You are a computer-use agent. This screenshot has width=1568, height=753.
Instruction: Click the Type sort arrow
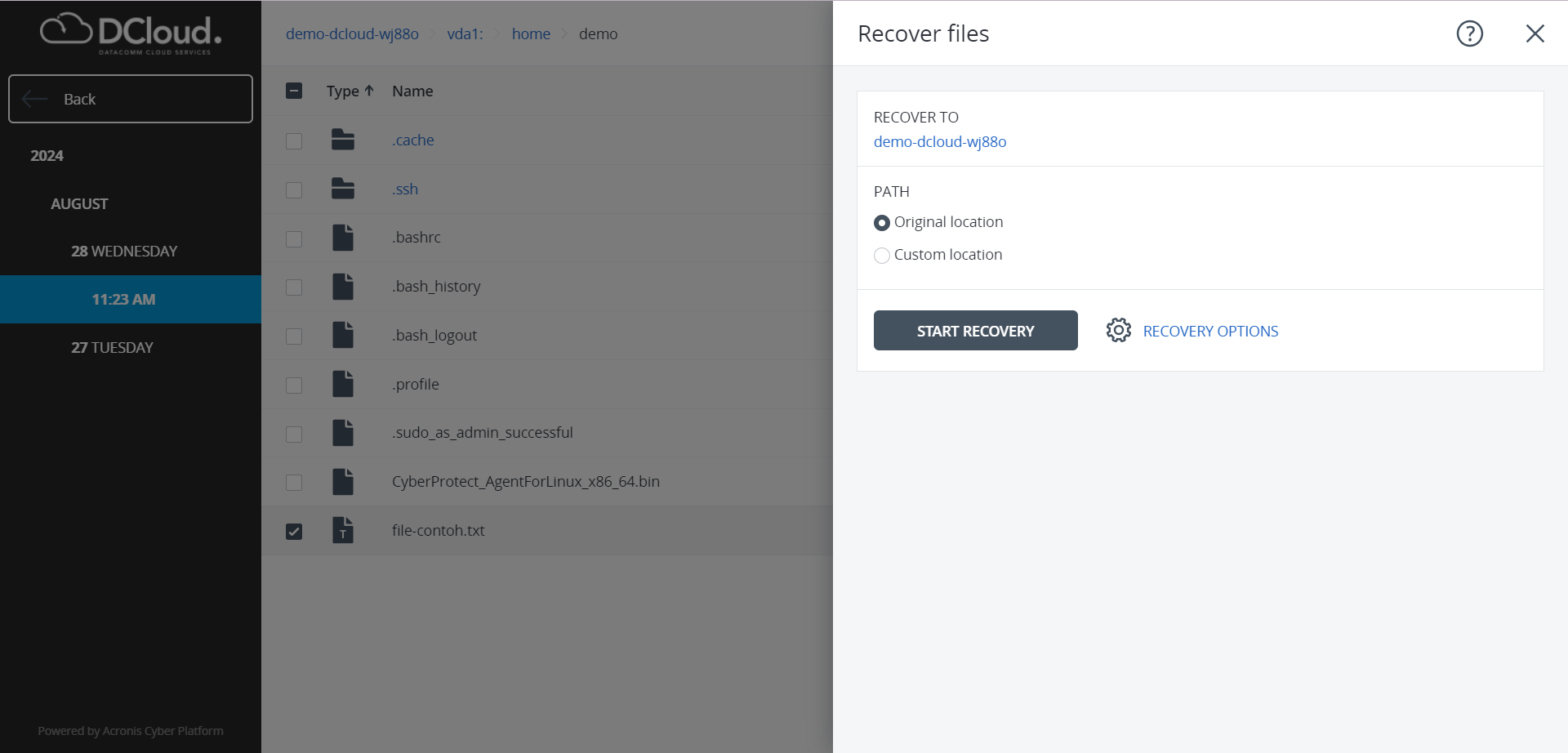coord(369,90)
